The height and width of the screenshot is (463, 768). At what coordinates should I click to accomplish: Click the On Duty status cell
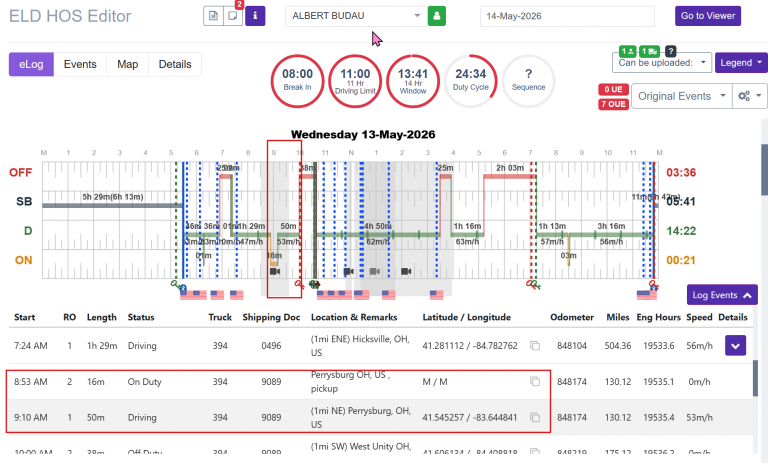[144, 382]
